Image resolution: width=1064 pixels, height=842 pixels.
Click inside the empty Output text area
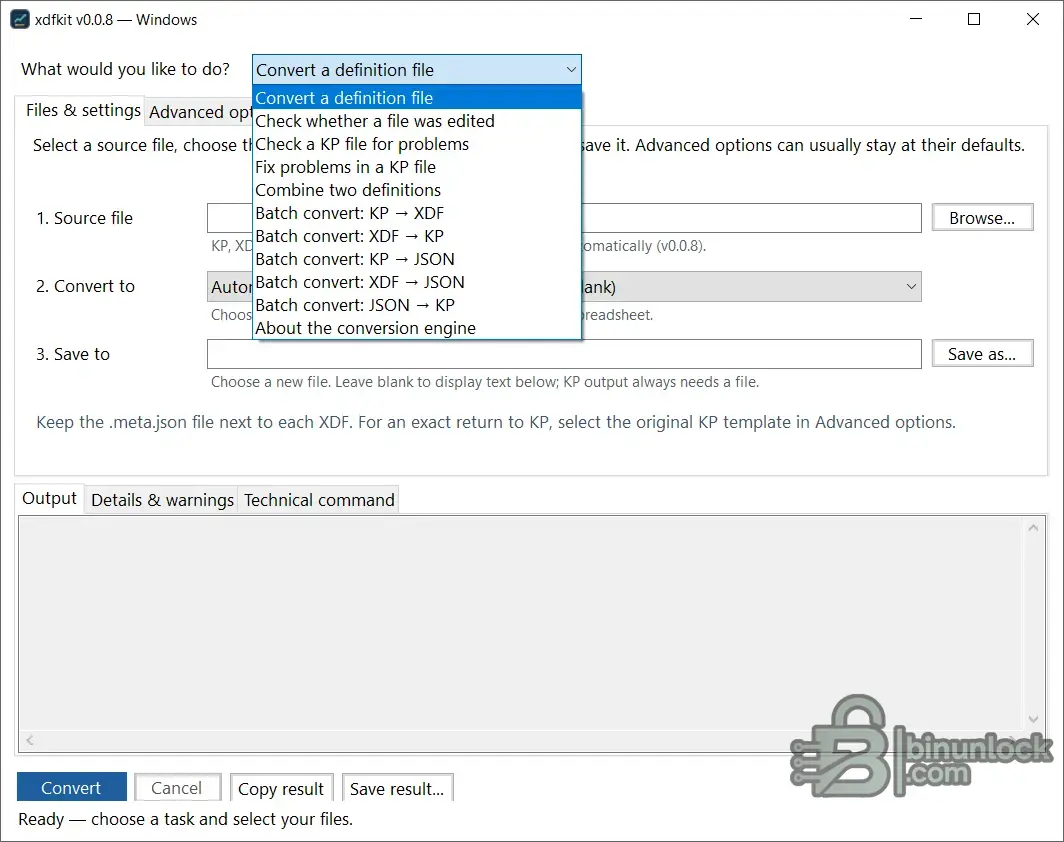click(x=521, y=623)
